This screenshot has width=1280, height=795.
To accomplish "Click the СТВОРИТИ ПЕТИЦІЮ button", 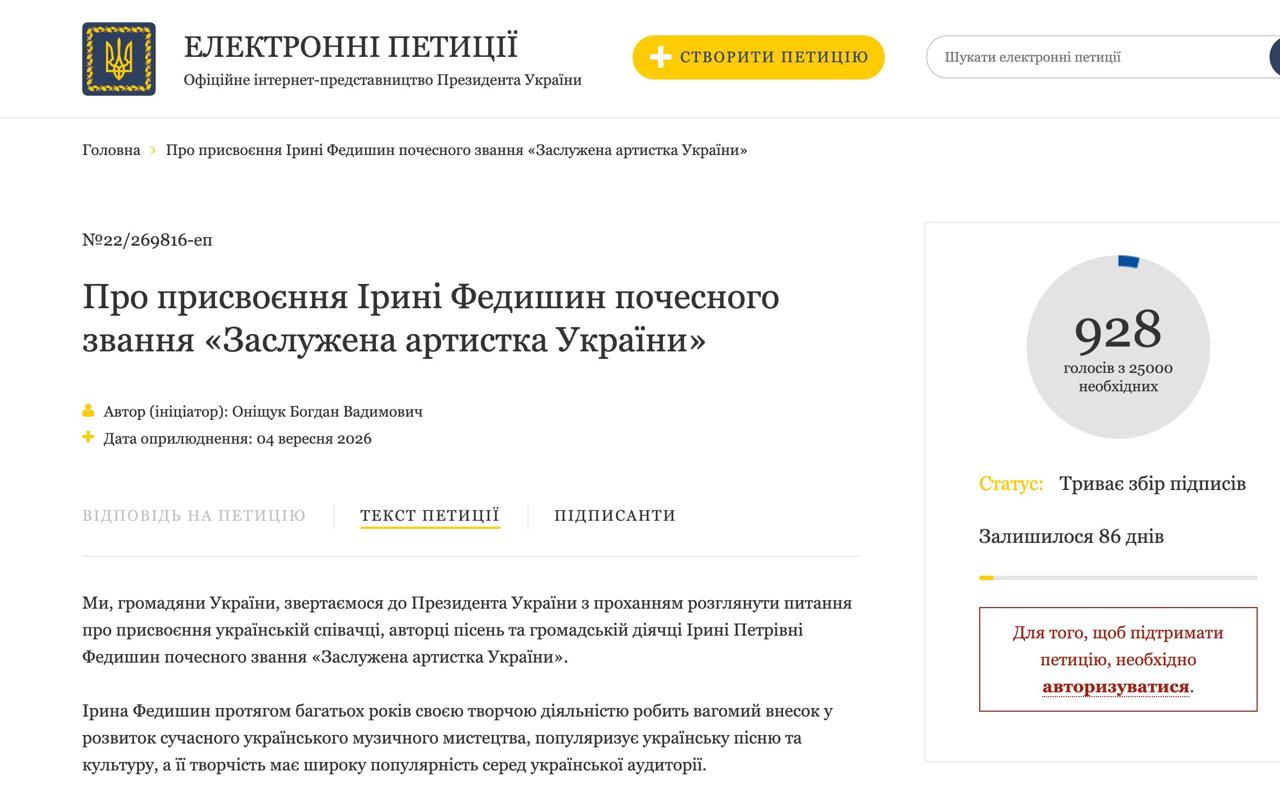I will (x=758, y=57).
